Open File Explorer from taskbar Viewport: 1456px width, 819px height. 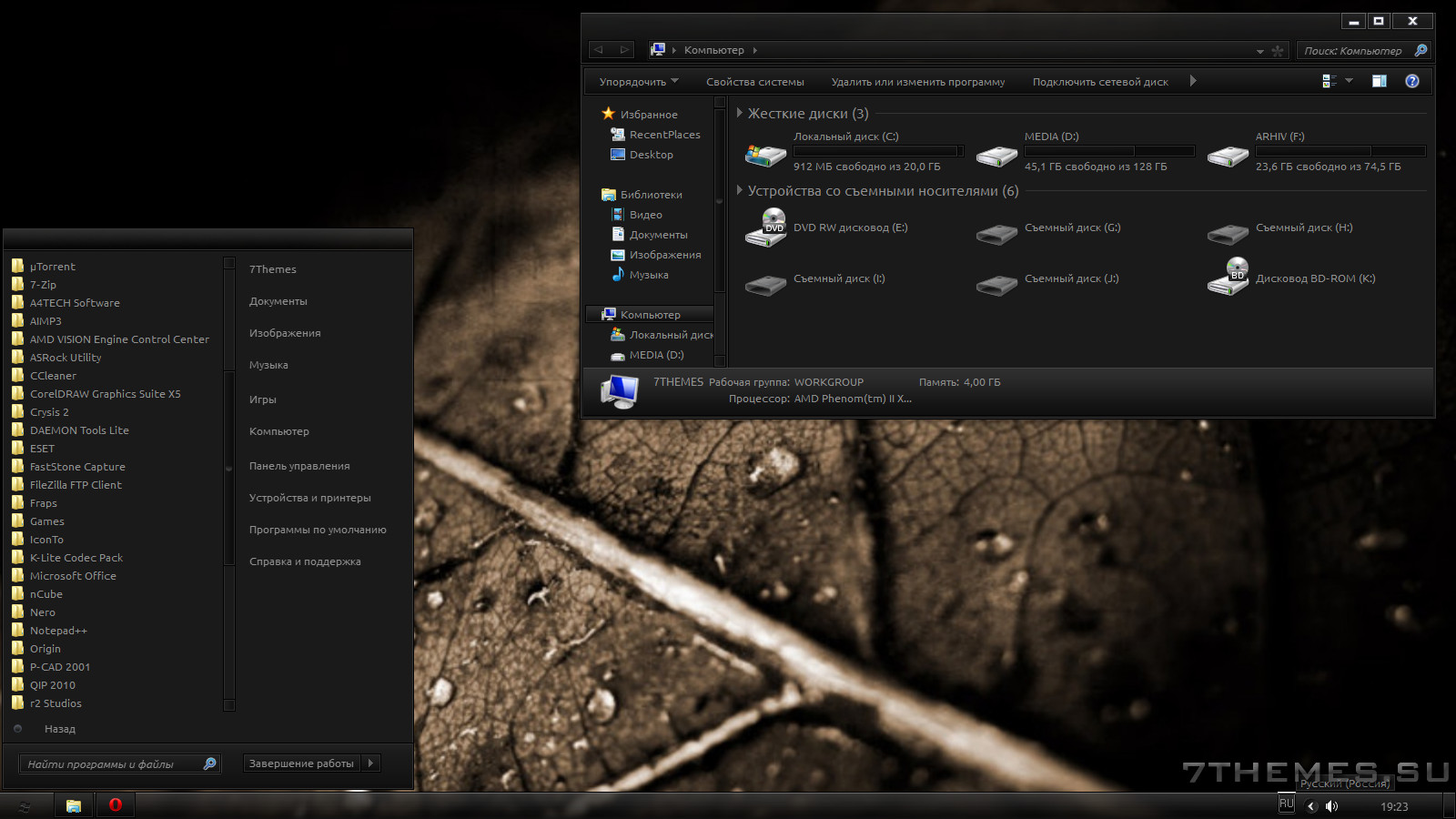[74, 805]
